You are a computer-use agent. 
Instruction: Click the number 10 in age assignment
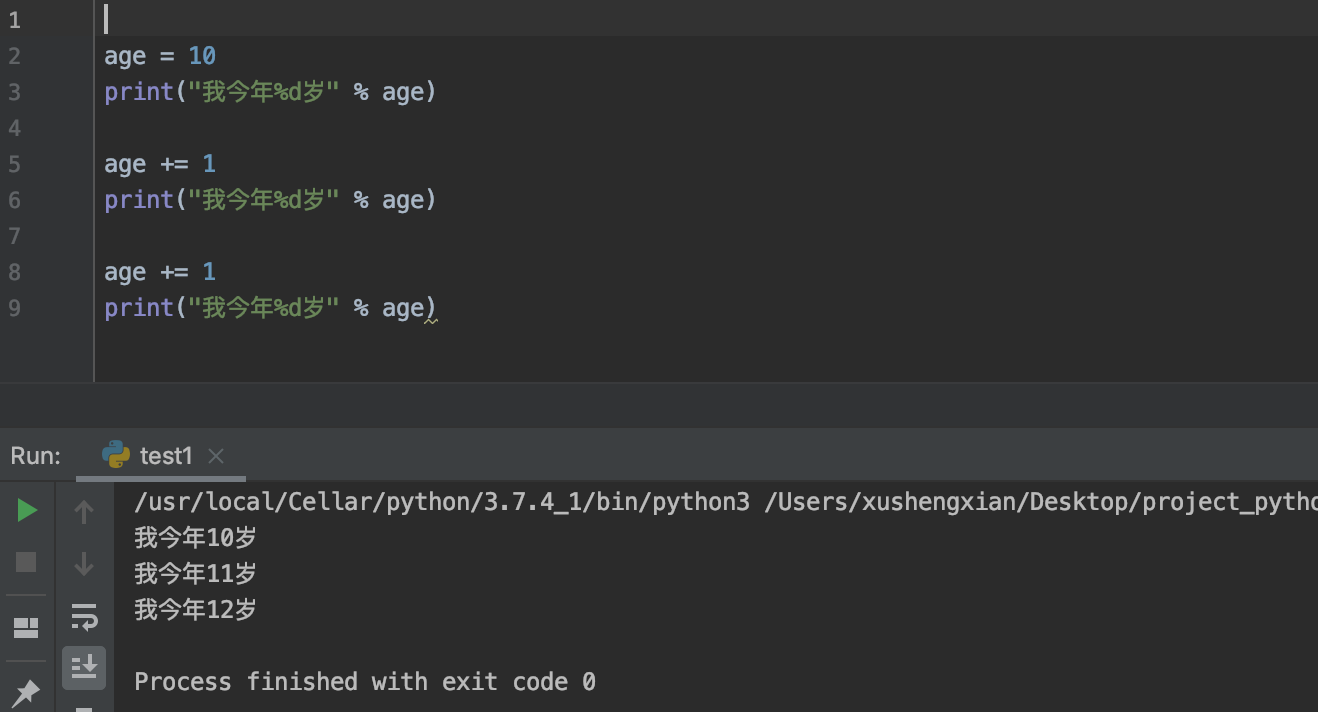tap(202, 56)
